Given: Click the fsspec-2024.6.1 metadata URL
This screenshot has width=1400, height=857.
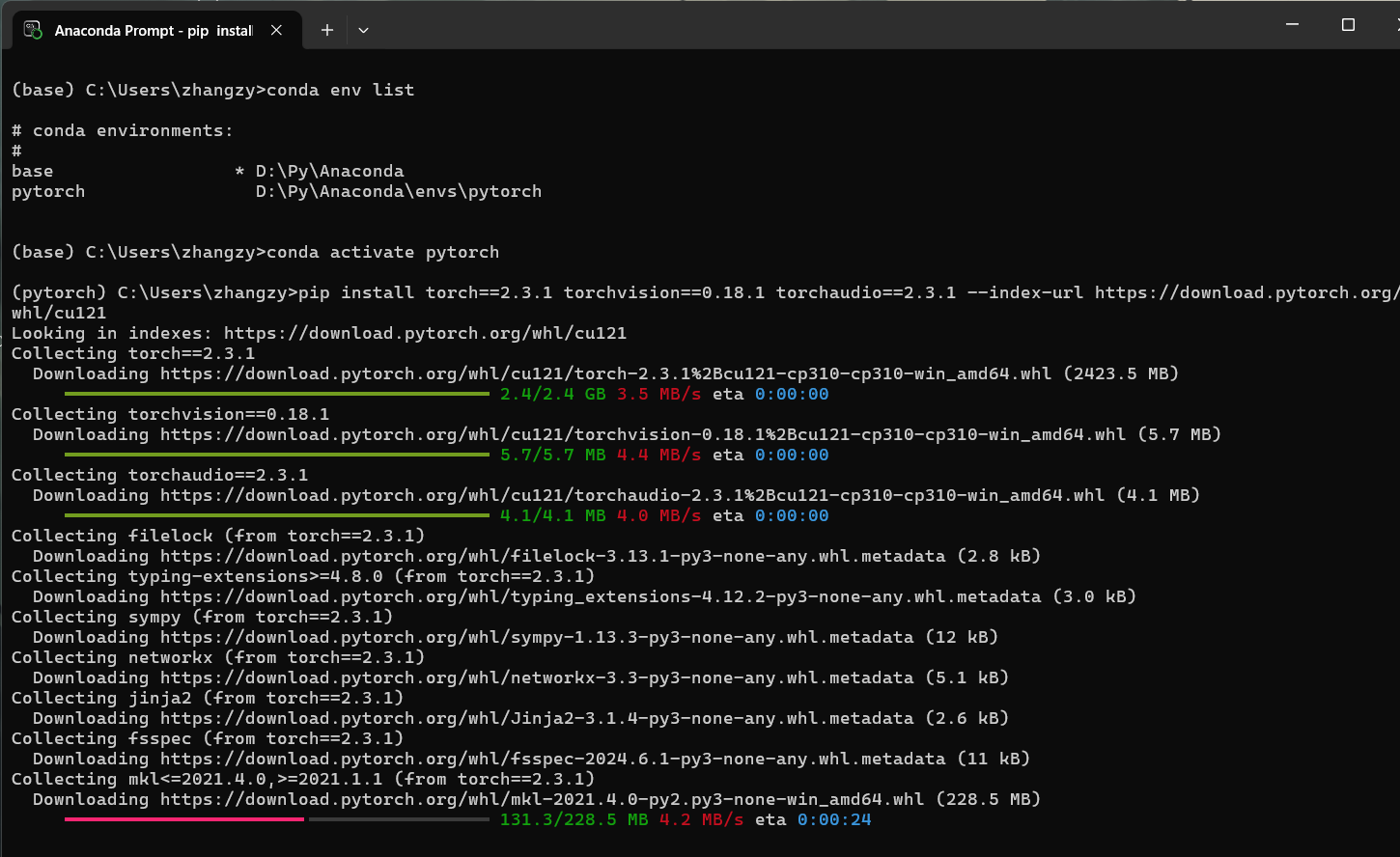Looking at the screenshot, I should (553, 759).
